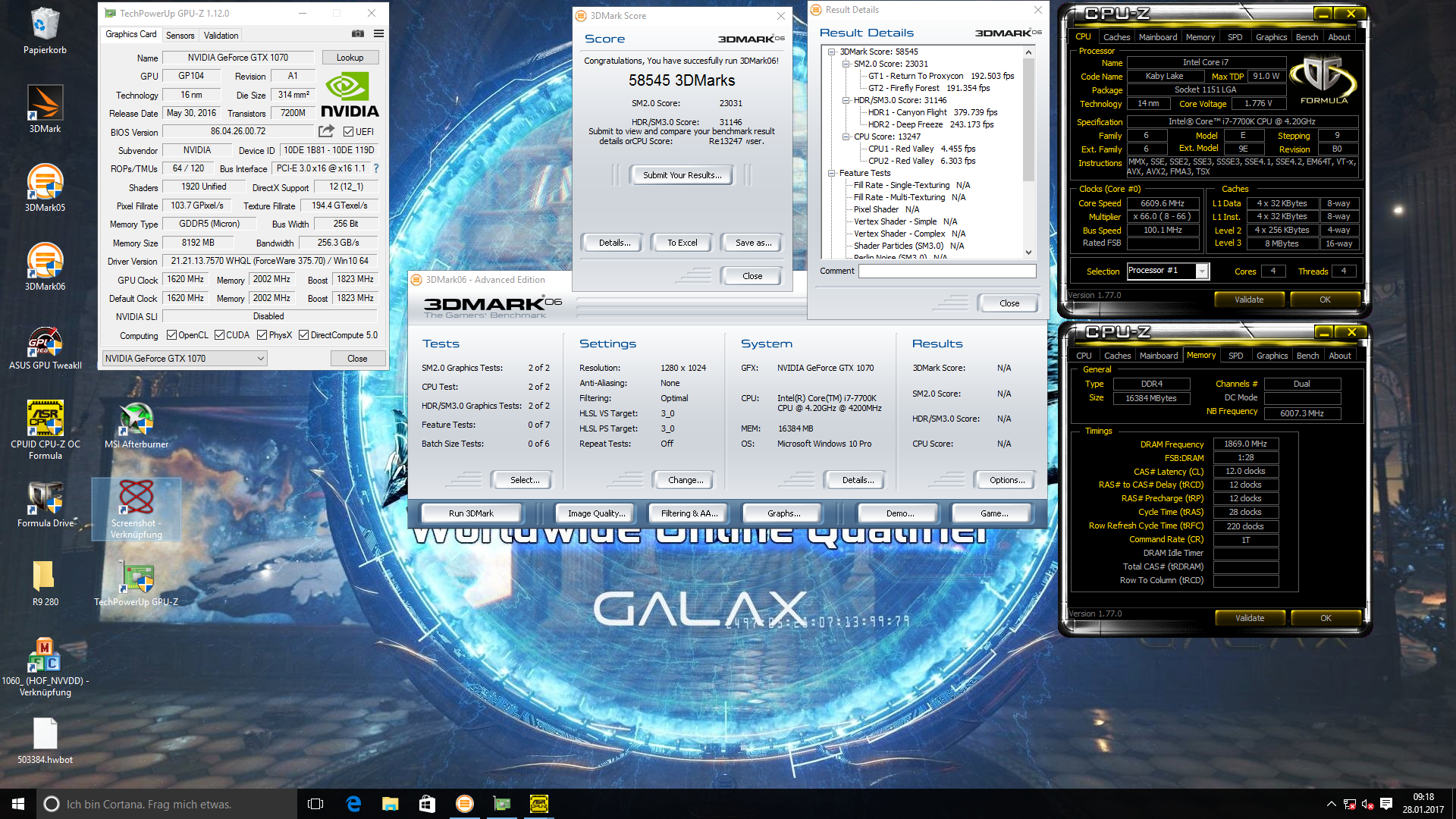The height and width of the screenshot is (819, 1456).
Task: Toggle the PhysX checkbox
Action: [x=262, y=335]
